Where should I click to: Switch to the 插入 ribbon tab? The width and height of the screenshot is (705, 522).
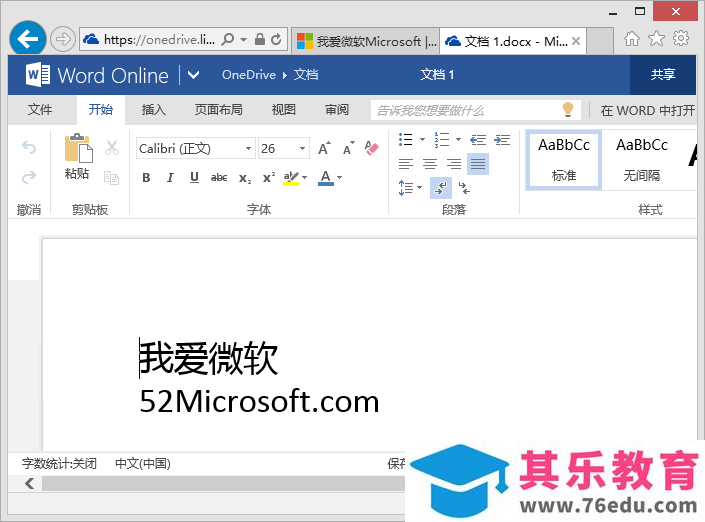(154, 110)
